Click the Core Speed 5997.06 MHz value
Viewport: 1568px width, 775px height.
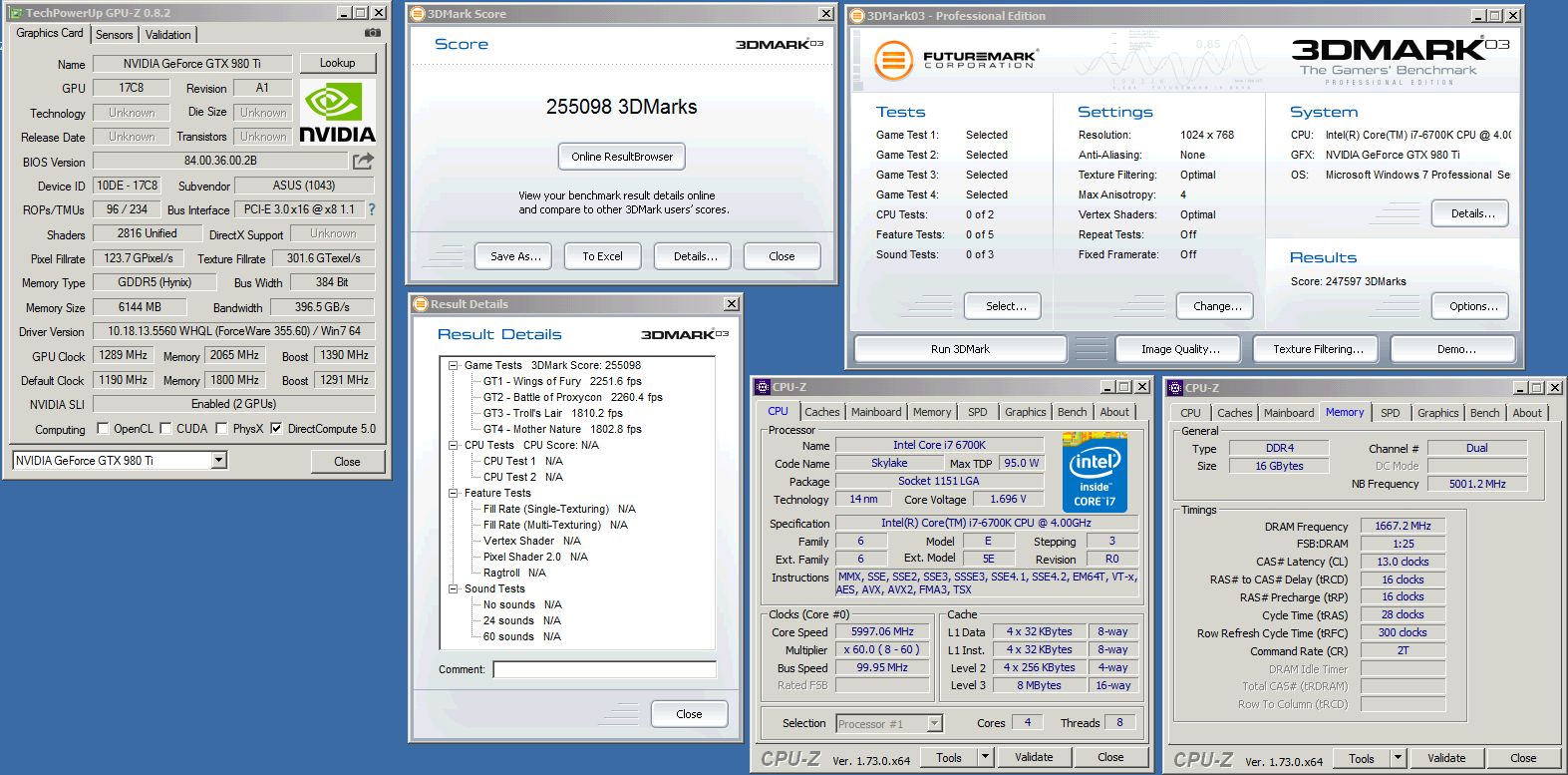tap(882, 631)
